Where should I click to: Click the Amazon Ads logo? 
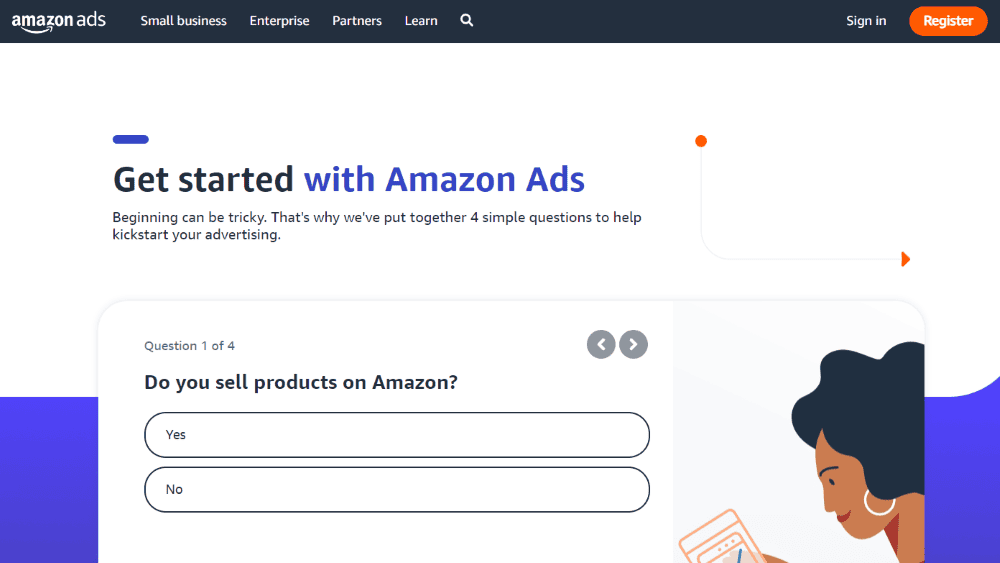pos(58,21)
